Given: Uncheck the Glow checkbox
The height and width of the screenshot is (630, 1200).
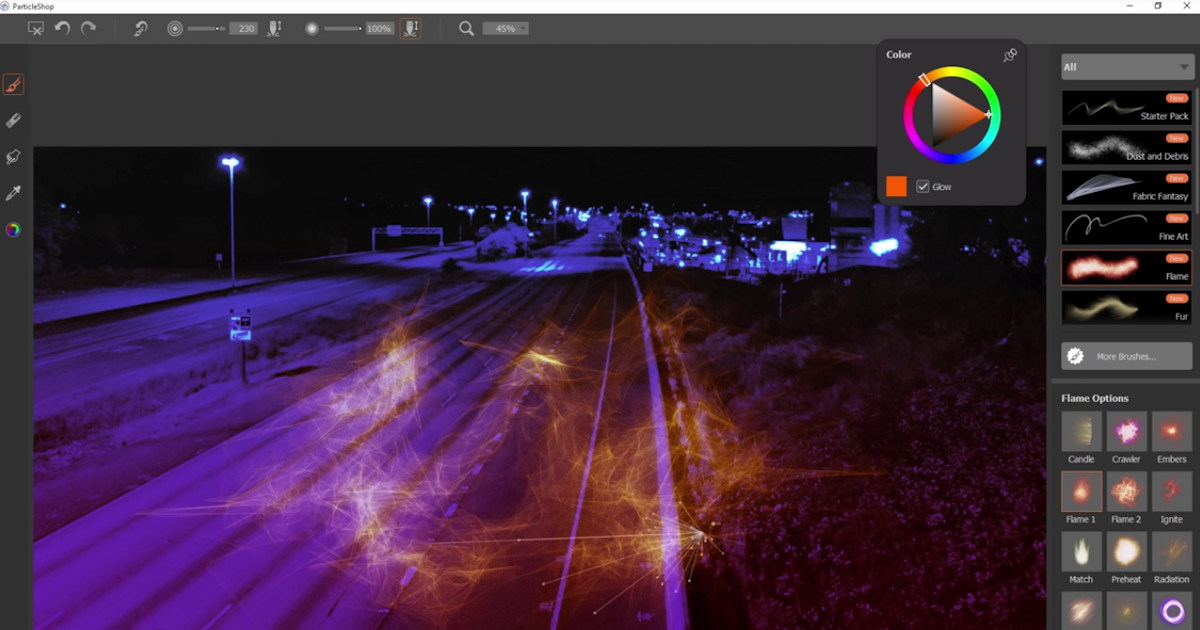Looking at the screenshot, I should [x=923, y=187].
